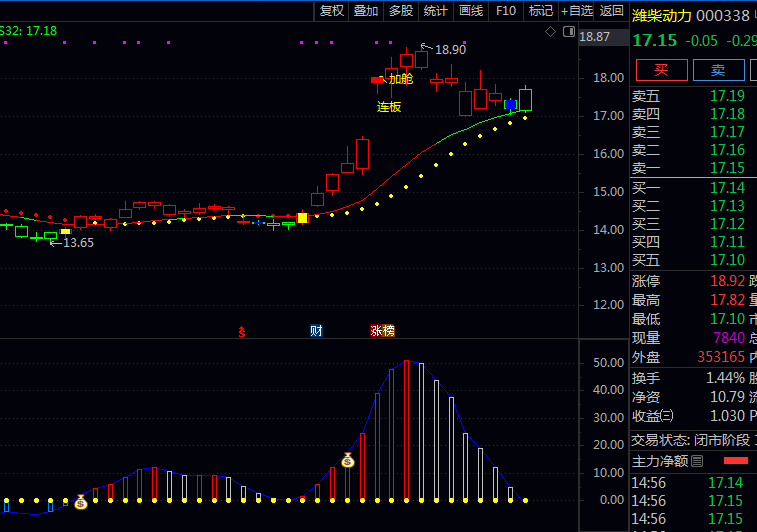
Task: Toggle the 画线 drawing tool
Action: 471,11
